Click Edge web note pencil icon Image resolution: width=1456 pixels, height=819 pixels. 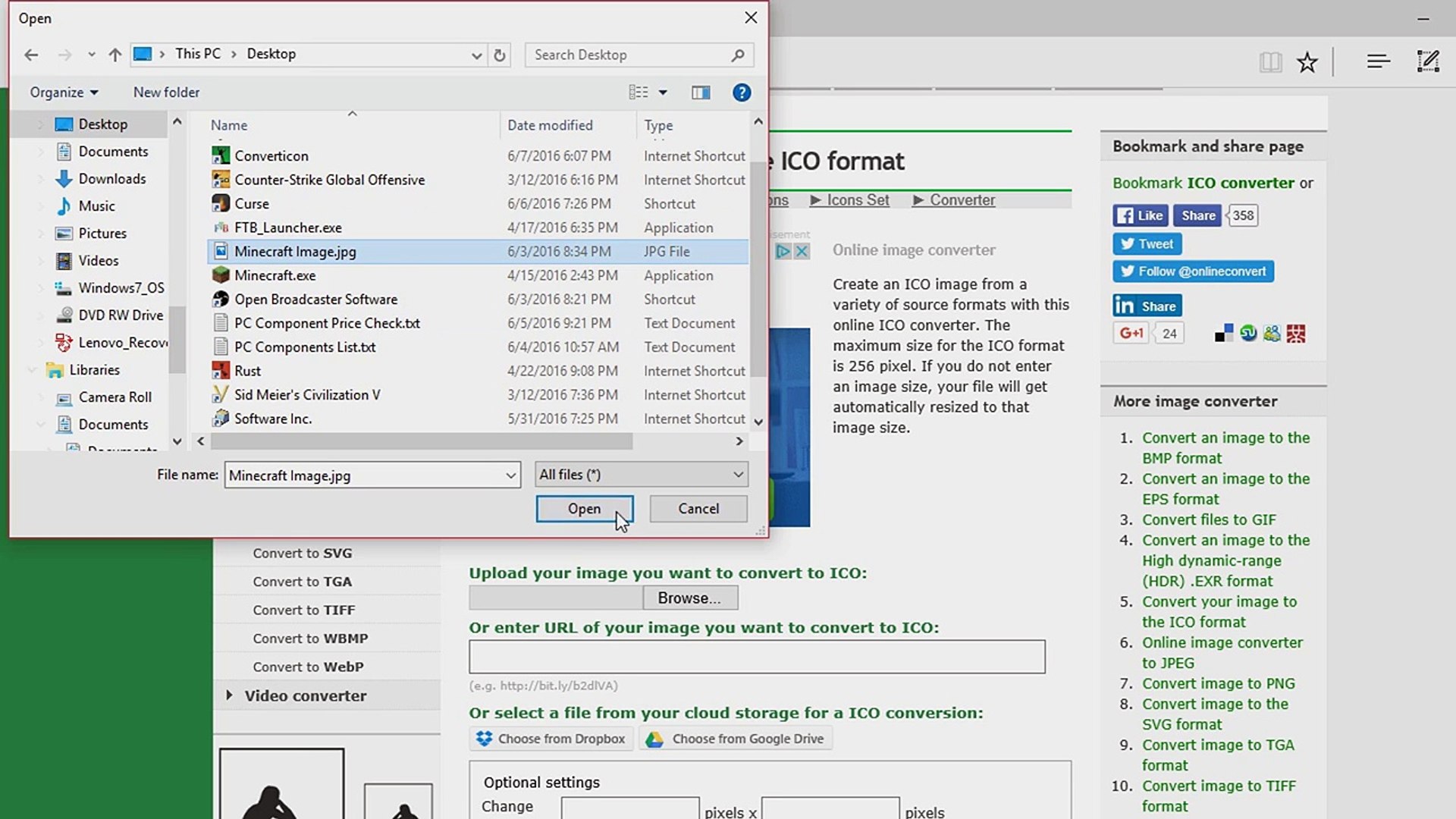1427,61
